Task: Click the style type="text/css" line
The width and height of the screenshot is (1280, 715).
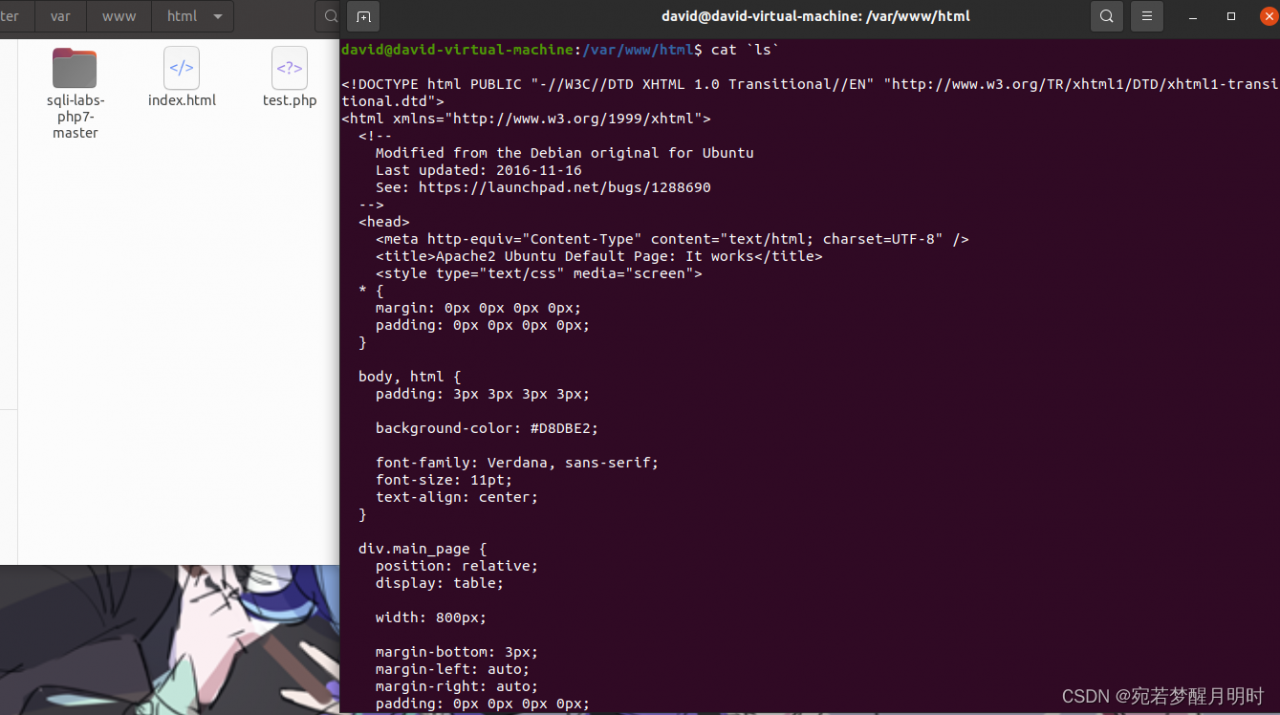Action: click(x=539, y=273)
